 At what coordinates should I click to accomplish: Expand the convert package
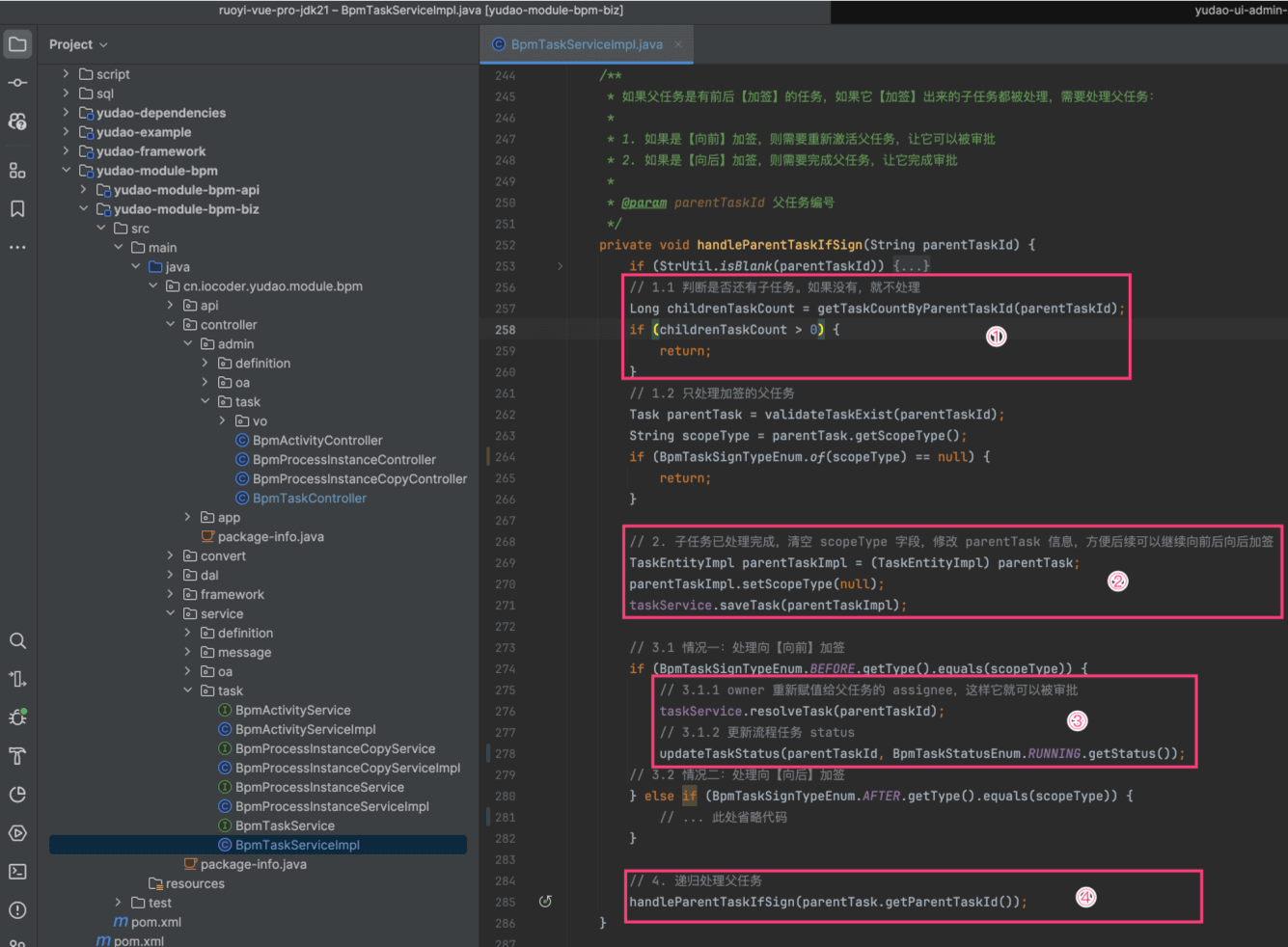click(171, 556)
